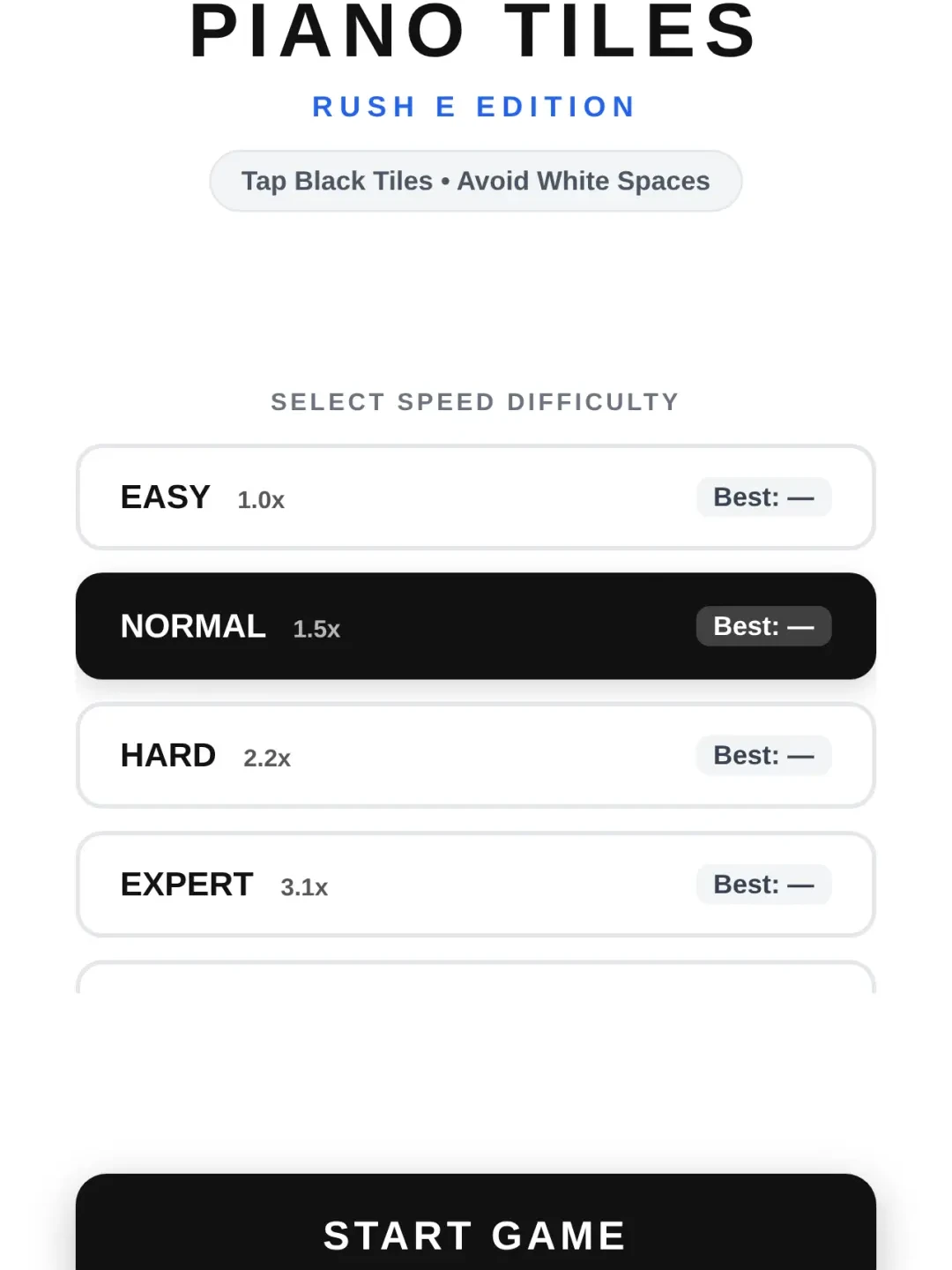The image size is (952, 1270).
Task: Click the HARD label text
Action: pyautogui.click(x=168, y=756)
